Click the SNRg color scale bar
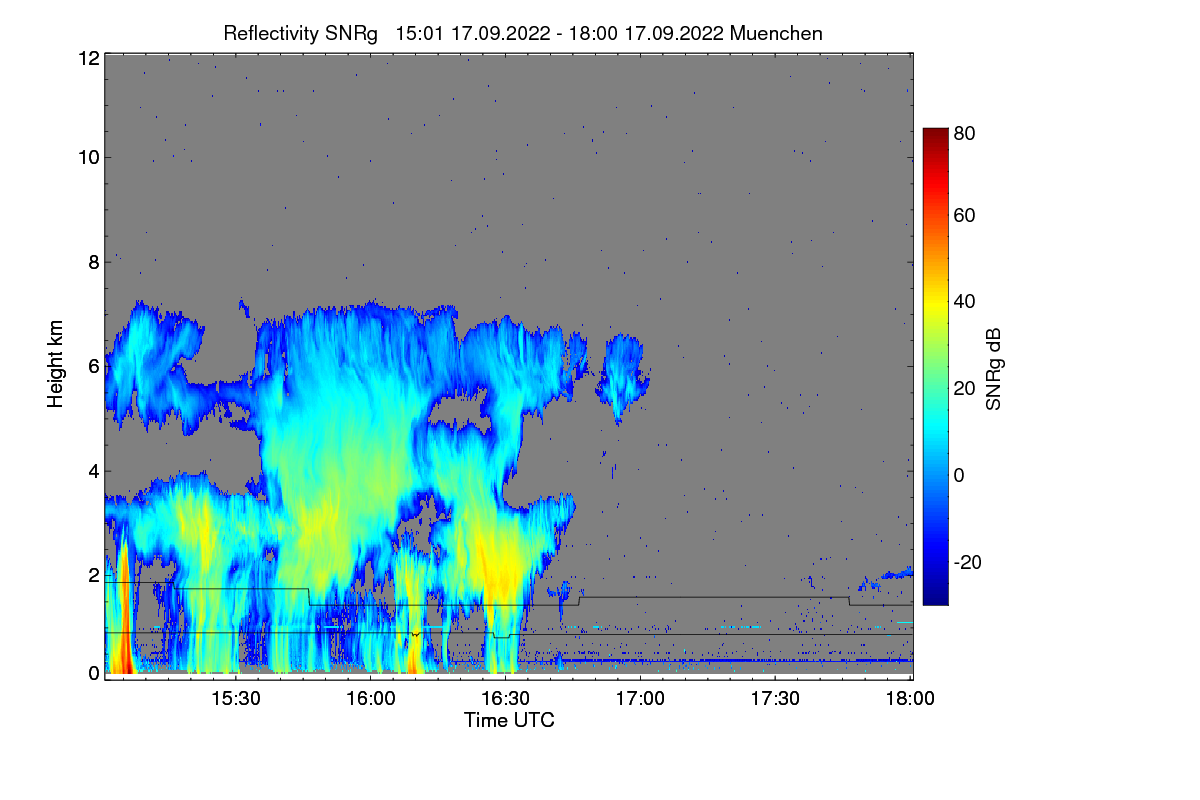The width and height of the screenshot is (1200, 800). pos(935,366)
